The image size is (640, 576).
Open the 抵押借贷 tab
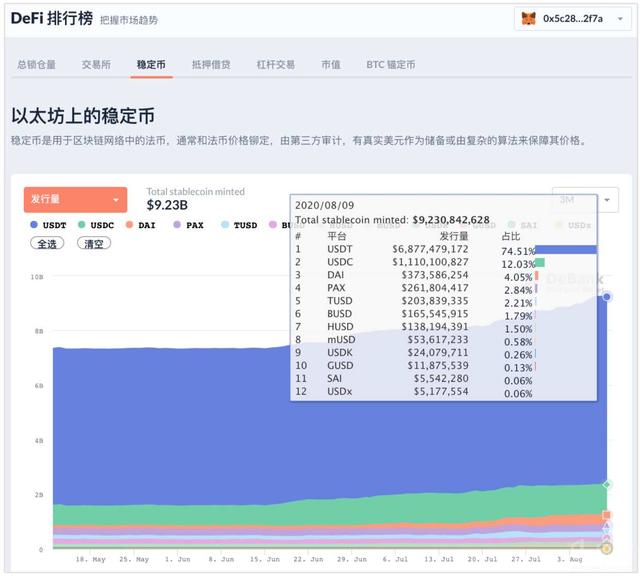coord(211,64)
